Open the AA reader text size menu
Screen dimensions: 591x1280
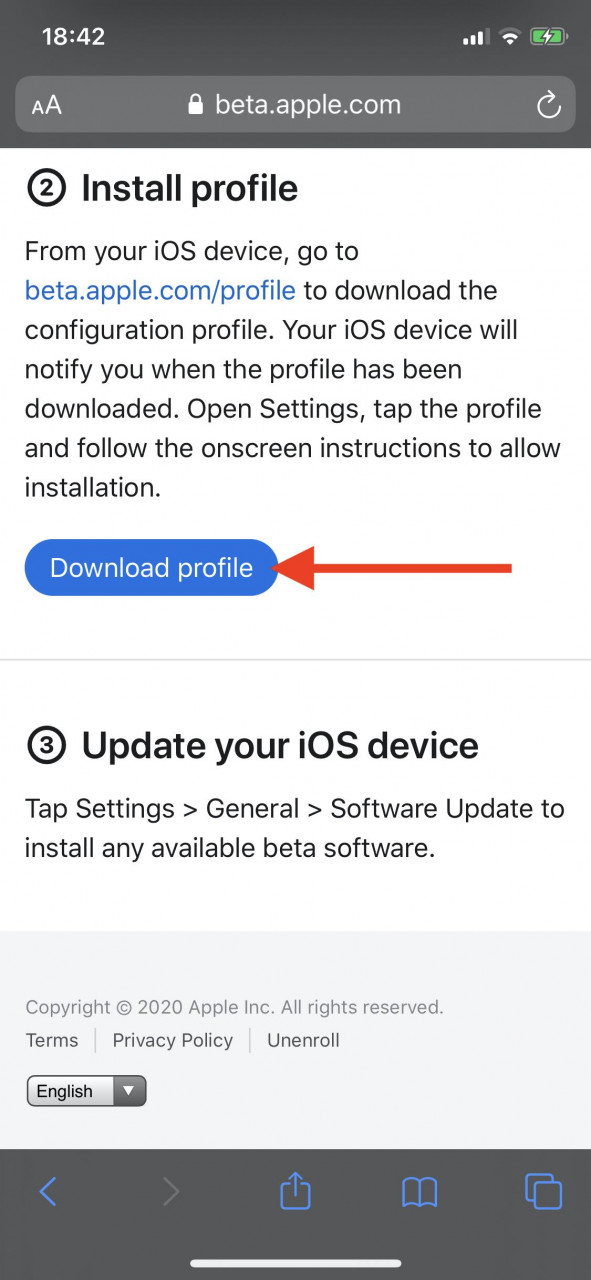46,106
